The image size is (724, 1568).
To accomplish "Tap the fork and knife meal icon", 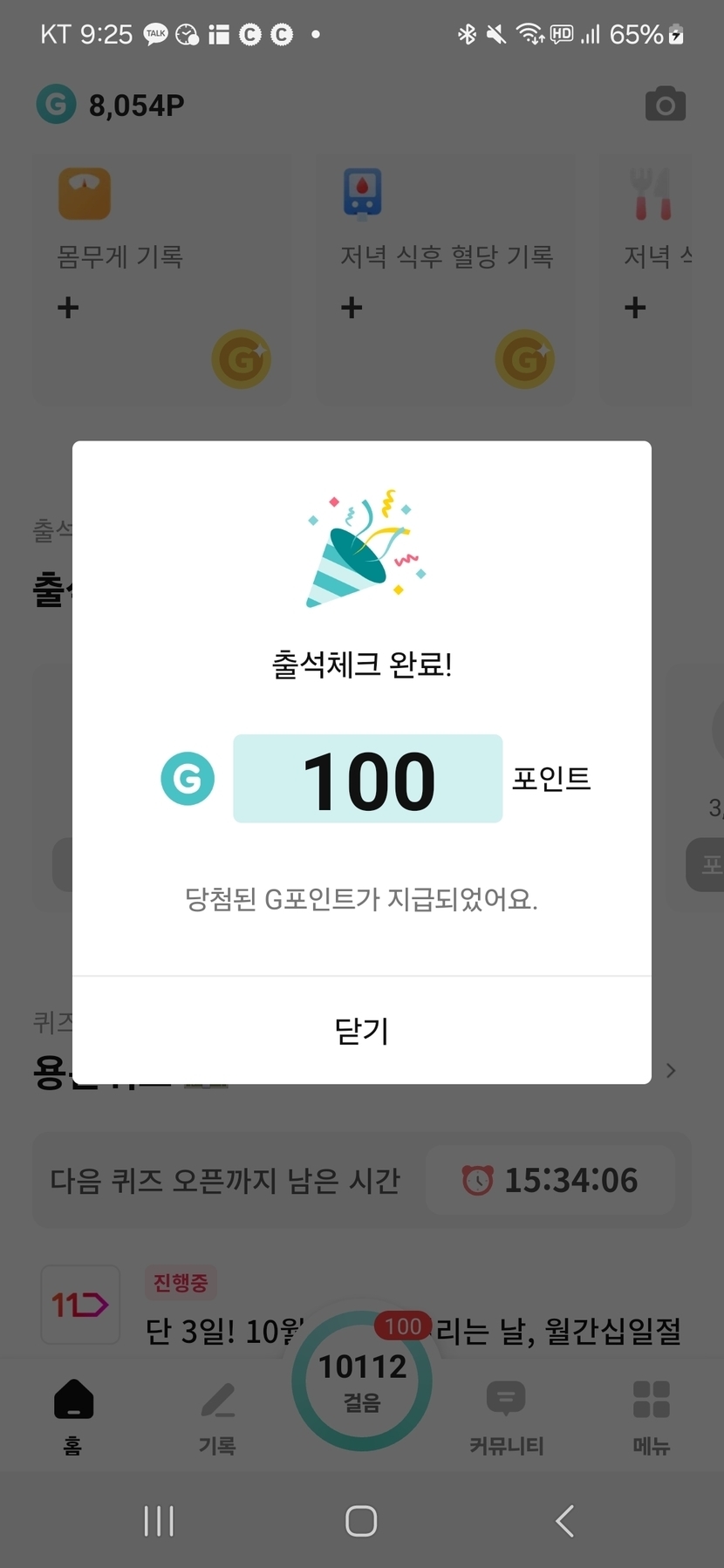I will [652, 194].
